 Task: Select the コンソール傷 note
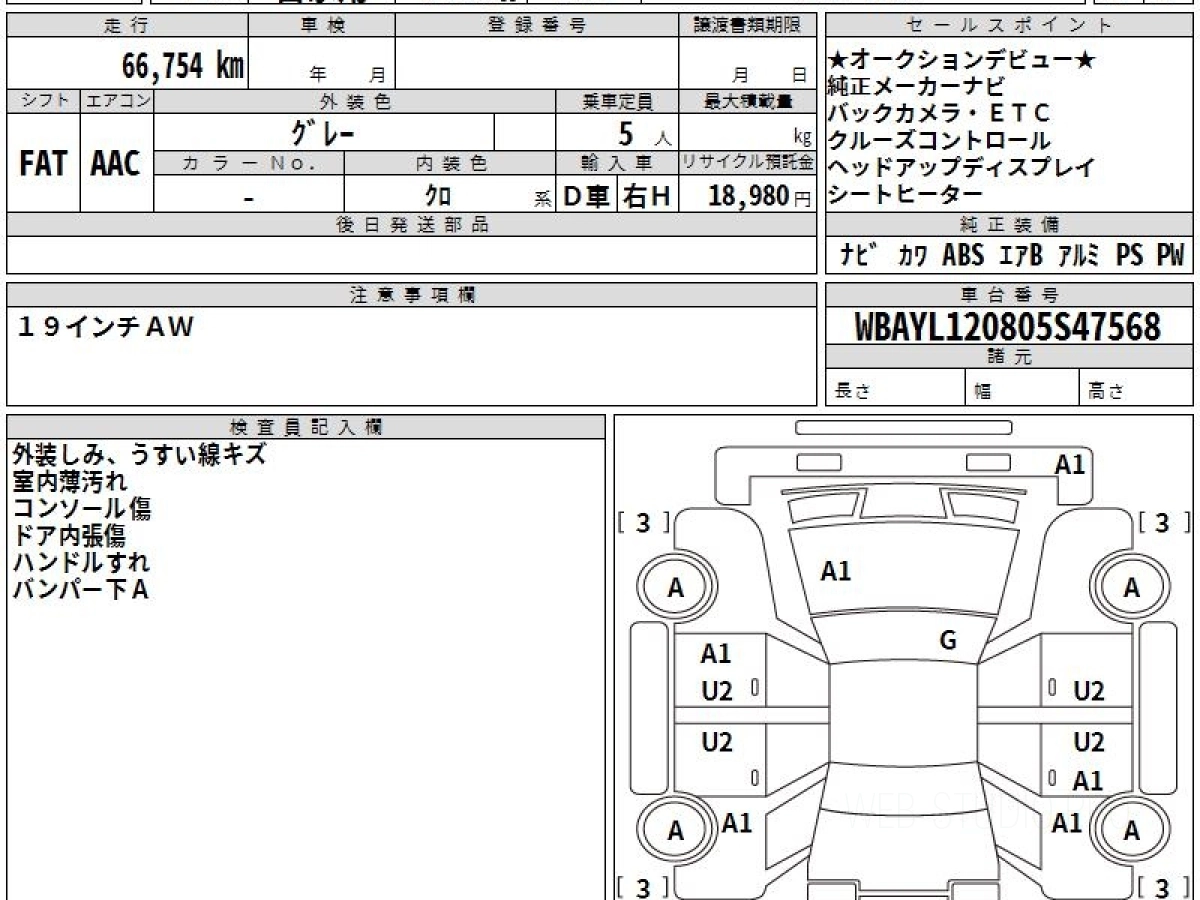81,508
